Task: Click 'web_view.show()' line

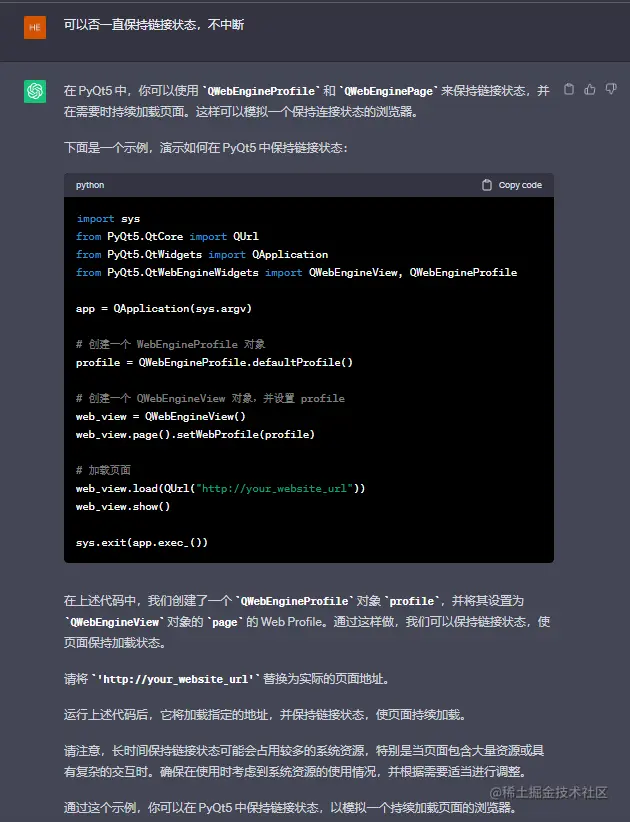Action: tap(123, 506)
